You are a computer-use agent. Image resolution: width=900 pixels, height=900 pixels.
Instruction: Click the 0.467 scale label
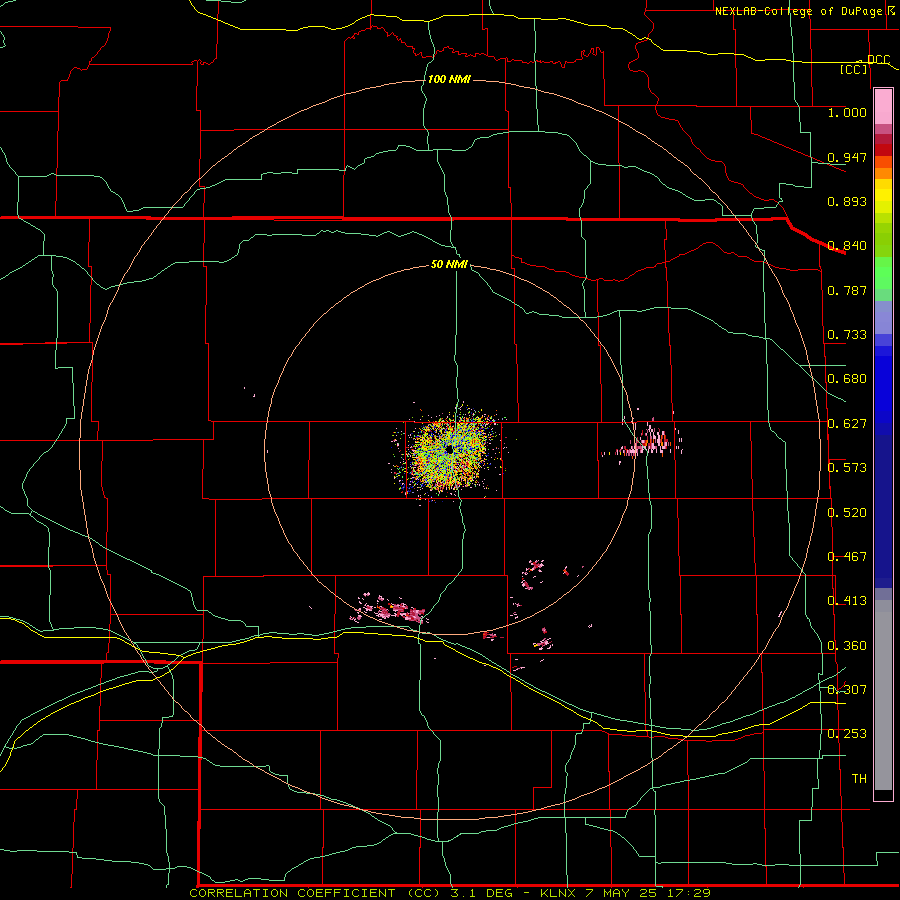point(847,557)
